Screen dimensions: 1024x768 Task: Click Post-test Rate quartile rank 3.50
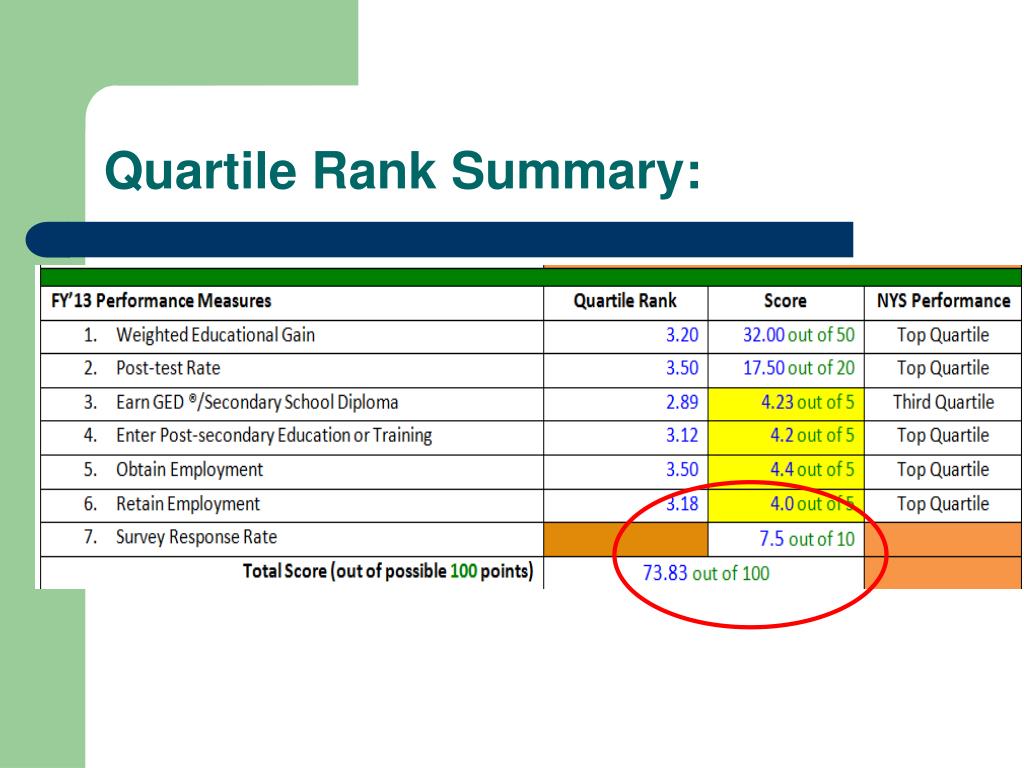click(x=682, y=368)
